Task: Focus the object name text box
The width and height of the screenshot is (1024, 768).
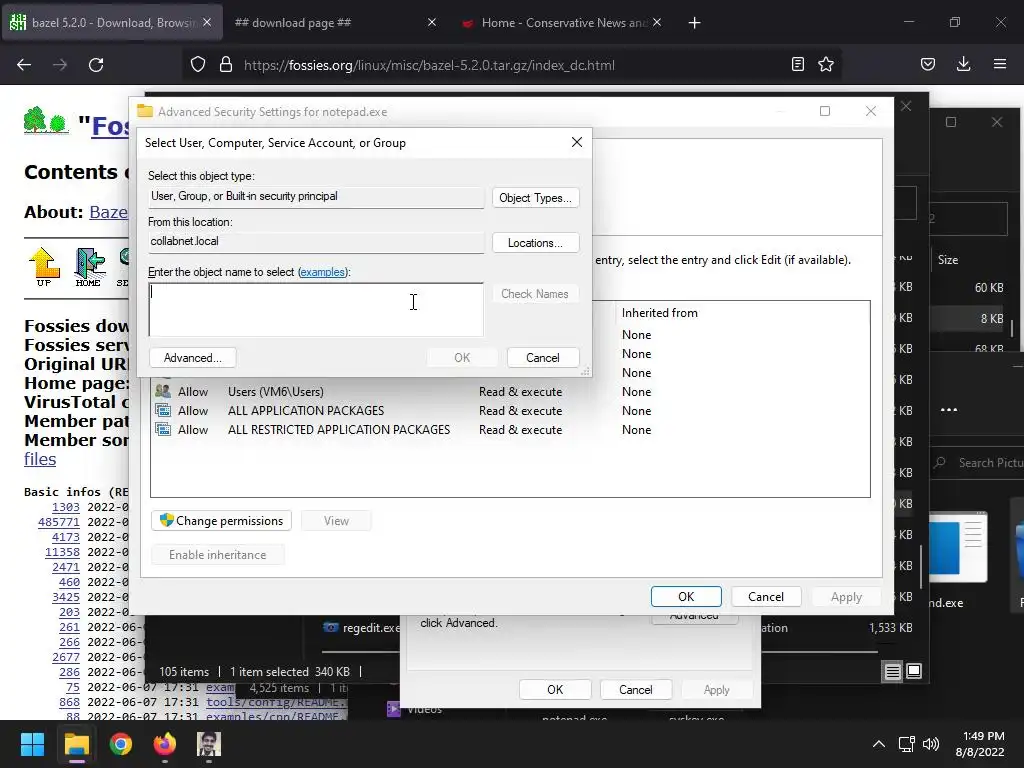Action: (316, 310)
